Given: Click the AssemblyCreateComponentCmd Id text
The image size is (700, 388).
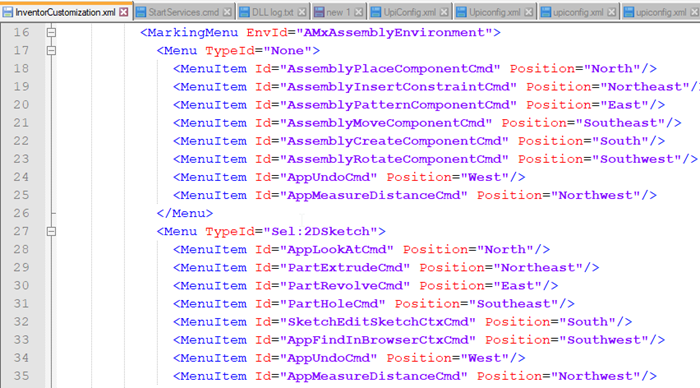Looking at the screenshot, I should [x=394, y=141].
